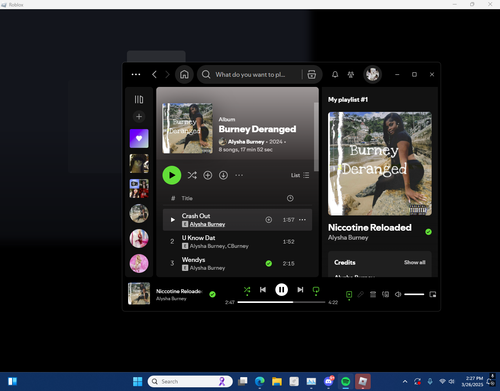Open the Spotify three-dots main menu
The image size is (500, 391).
pos(136,74)
